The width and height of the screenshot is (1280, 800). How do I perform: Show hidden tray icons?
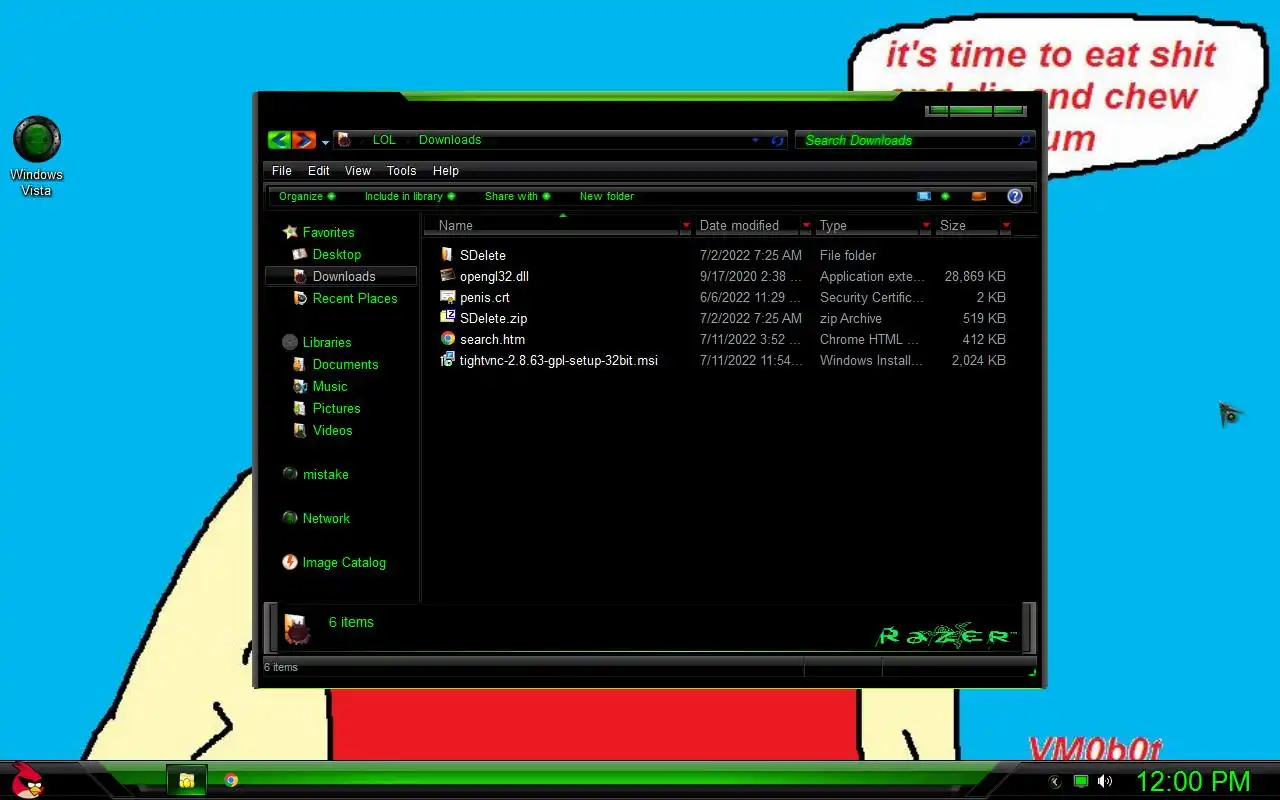1054,781
